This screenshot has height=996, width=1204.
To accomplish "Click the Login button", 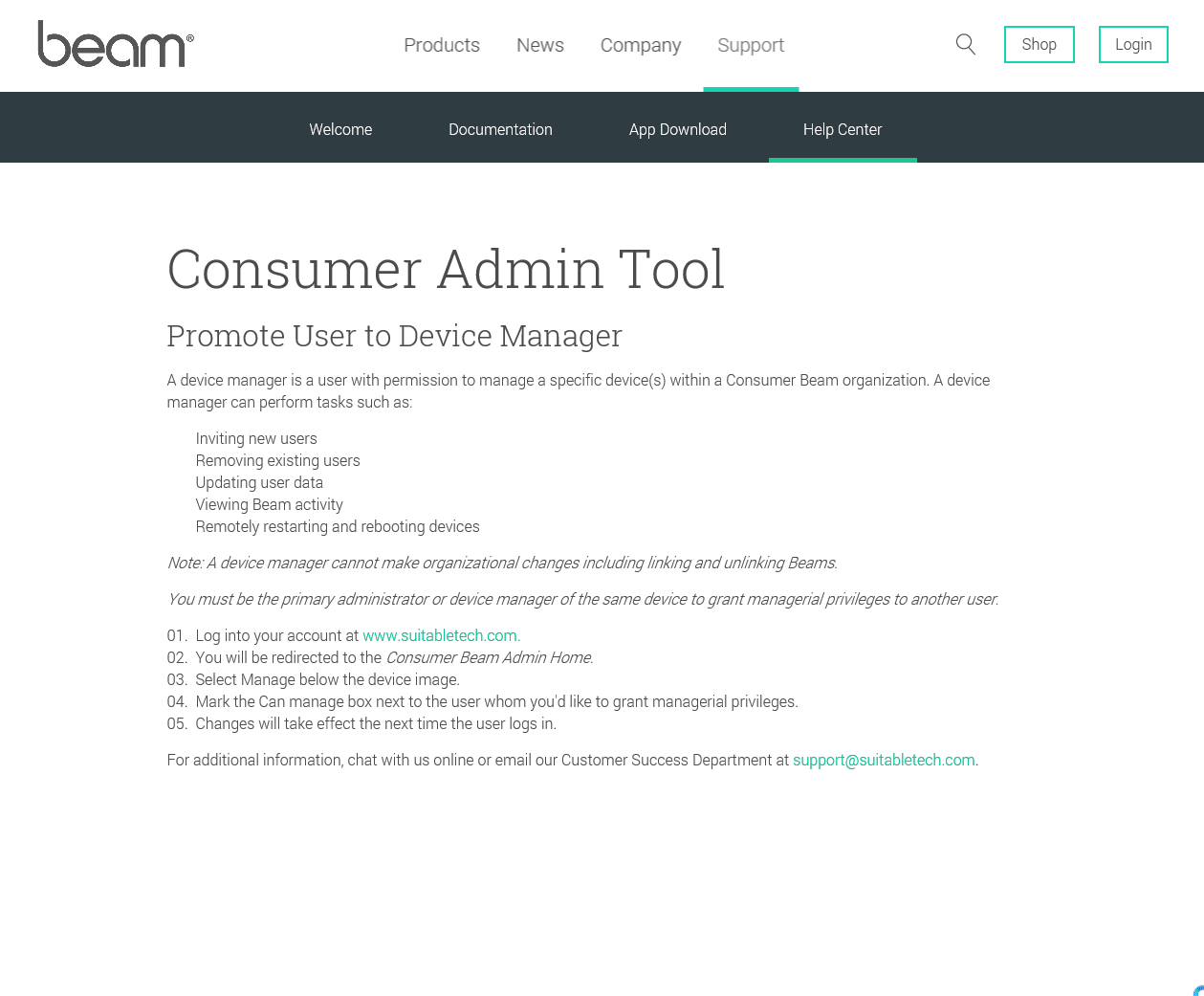I will (x=1133, y=44).
